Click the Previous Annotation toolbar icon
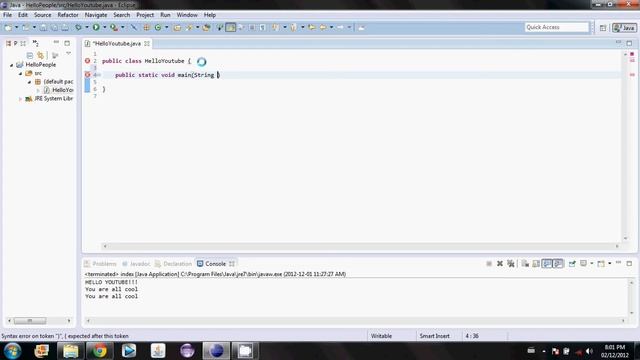 (x=293, y=27)
